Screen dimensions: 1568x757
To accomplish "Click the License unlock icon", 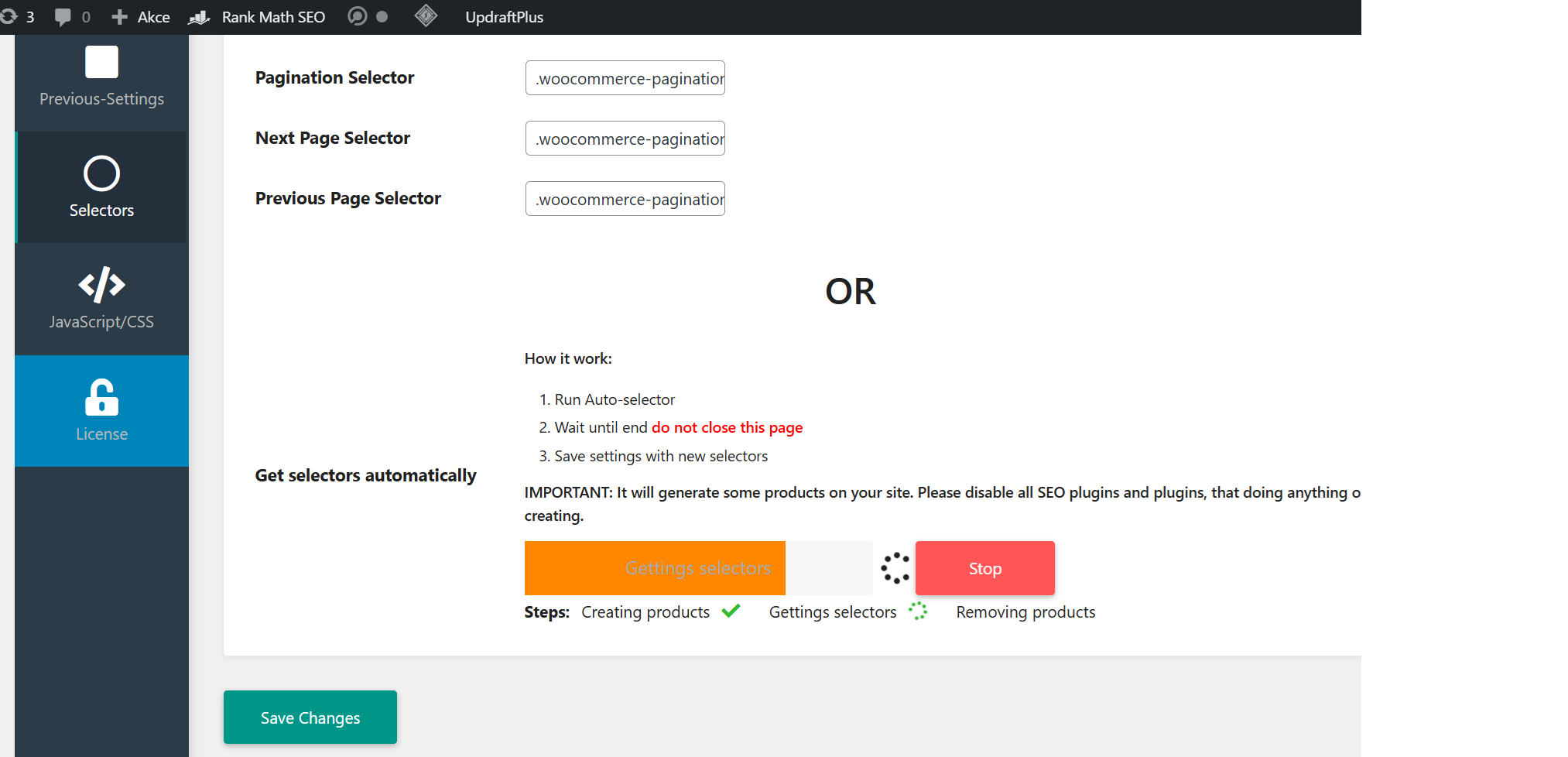I will click(x=101, y=397).
